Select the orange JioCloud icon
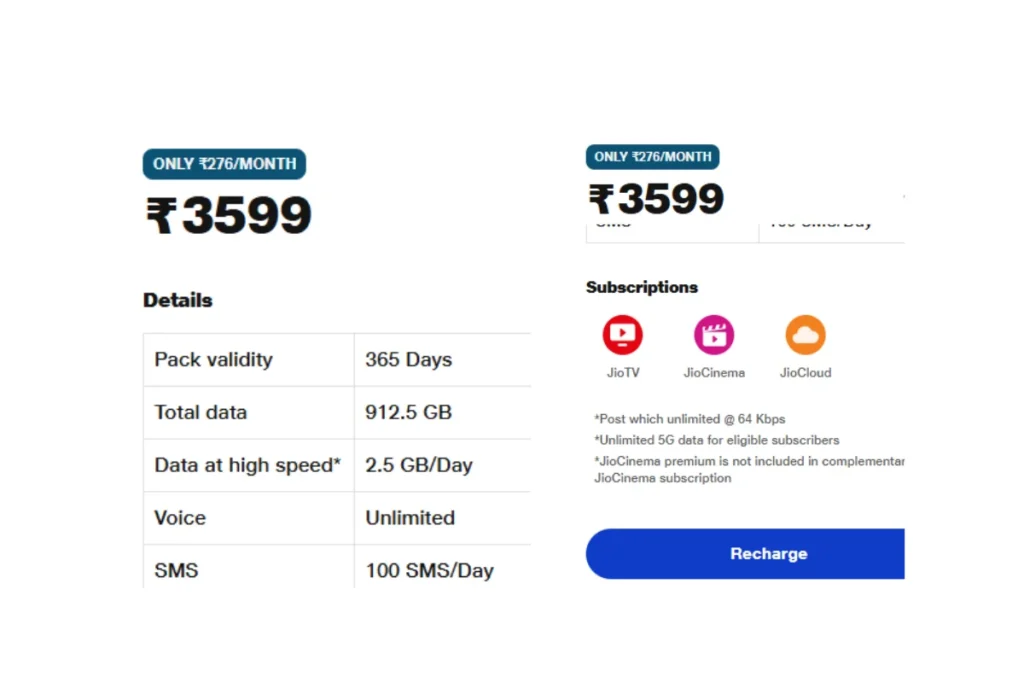 coord(805,335)
